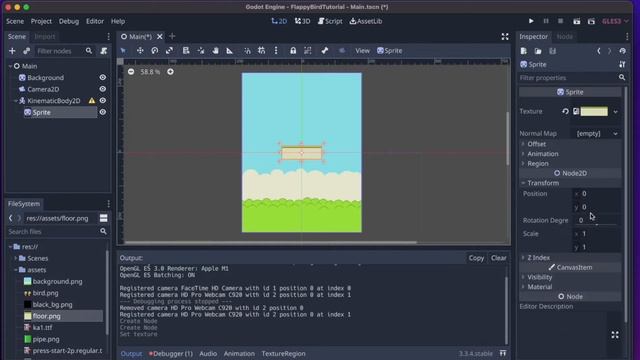Image resolution: width=640 pixels, height=360 pixels.
Task: Toggle smart snapping in the toolbar
Action: tap(247, 51)
